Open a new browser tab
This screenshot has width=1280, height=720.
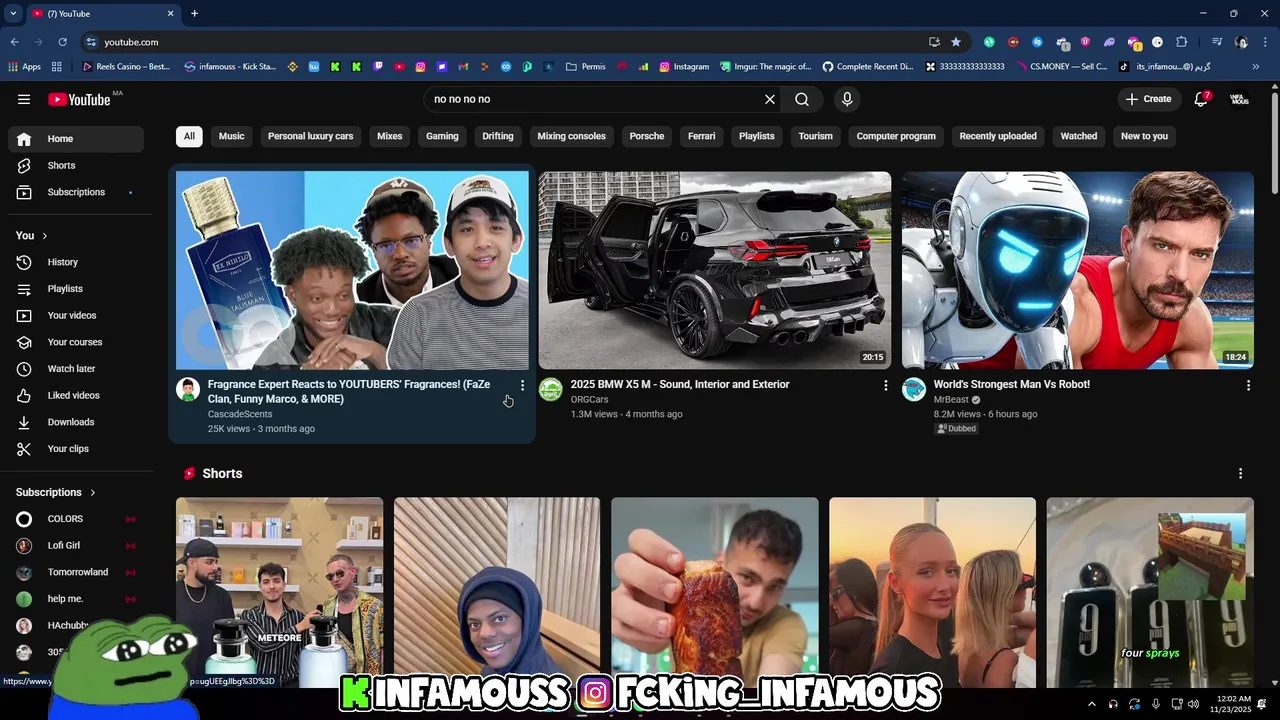[194, 13]
